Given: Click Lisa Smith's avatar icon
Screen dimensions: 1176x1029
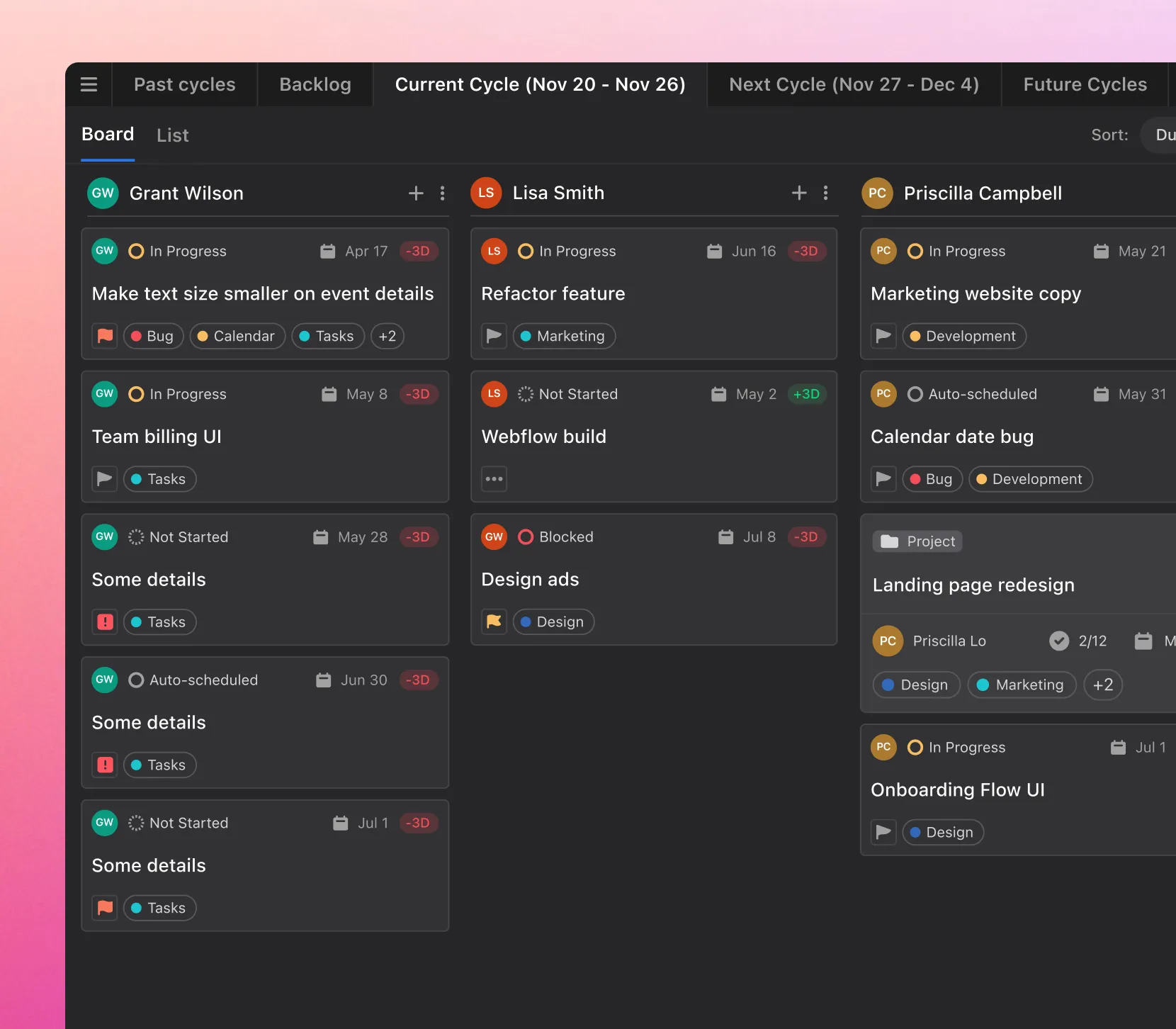Looking at the screenshot, I should click(486, 193).
